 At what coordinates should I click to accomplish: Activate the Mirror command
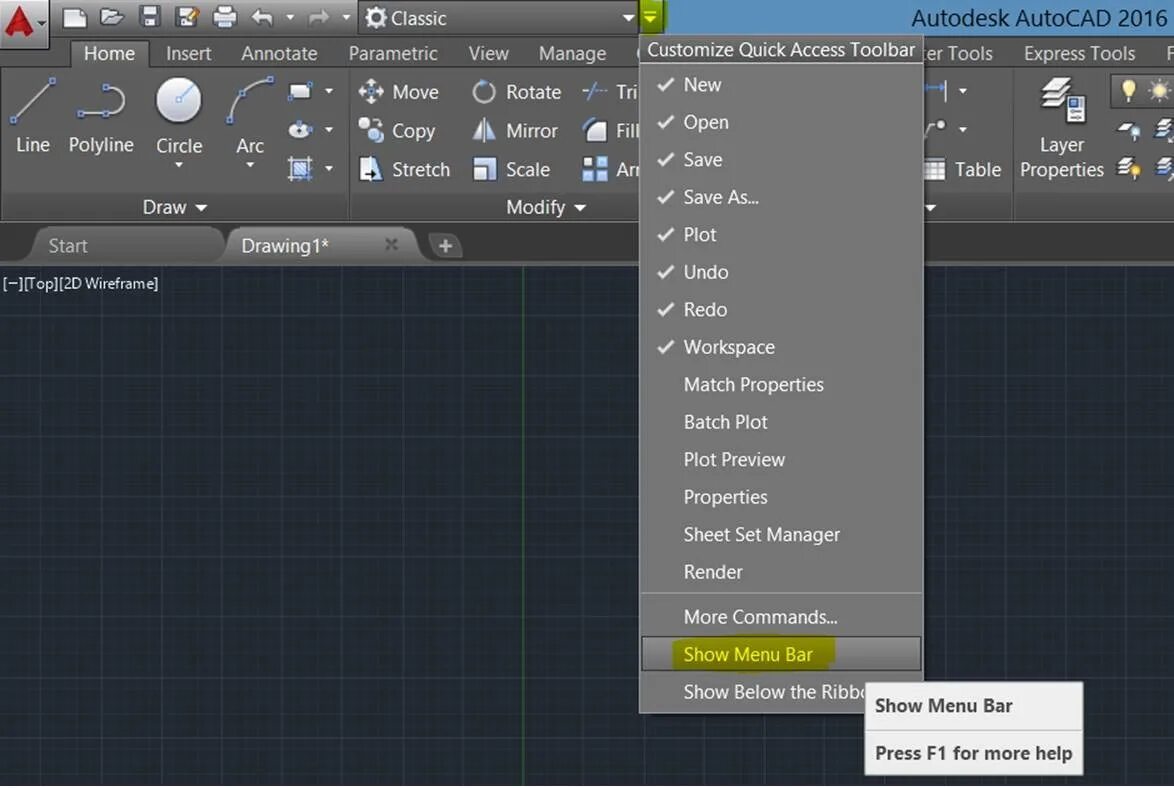(515, 130)
